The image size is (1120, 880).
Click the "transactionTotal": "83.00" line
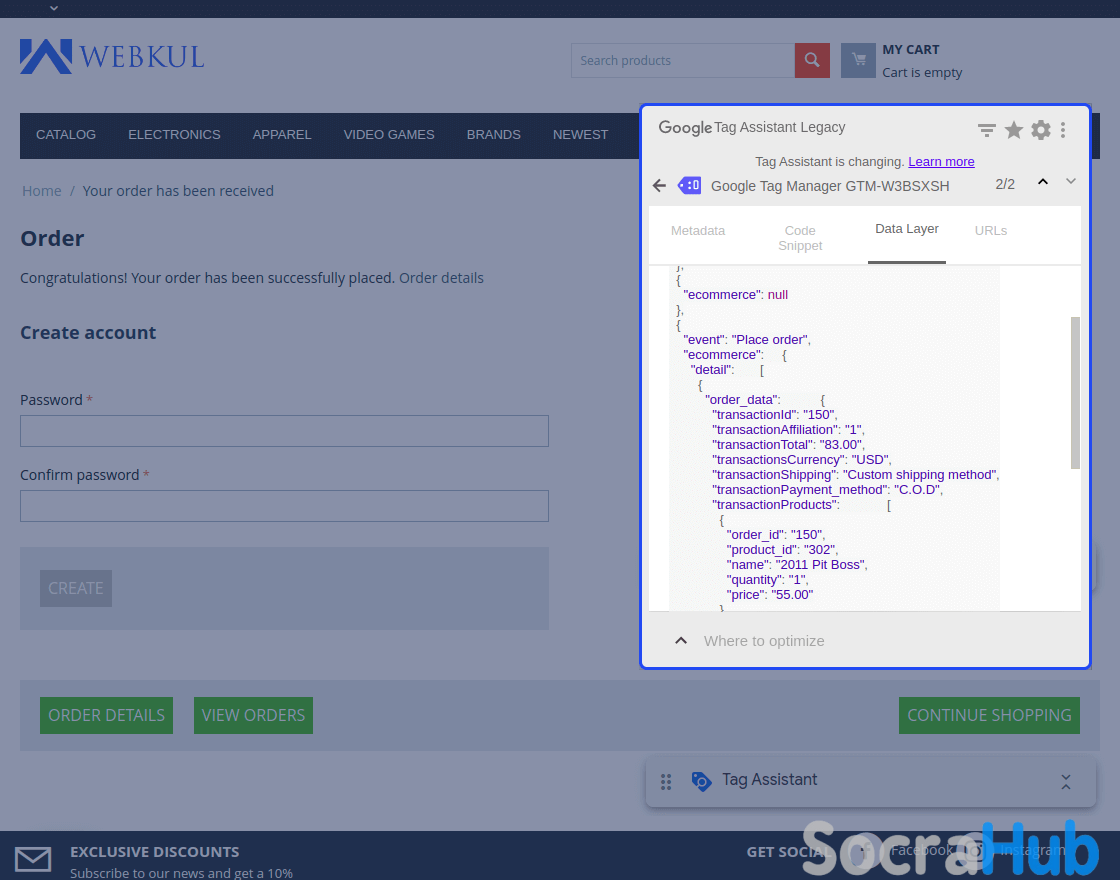point(788,445)
